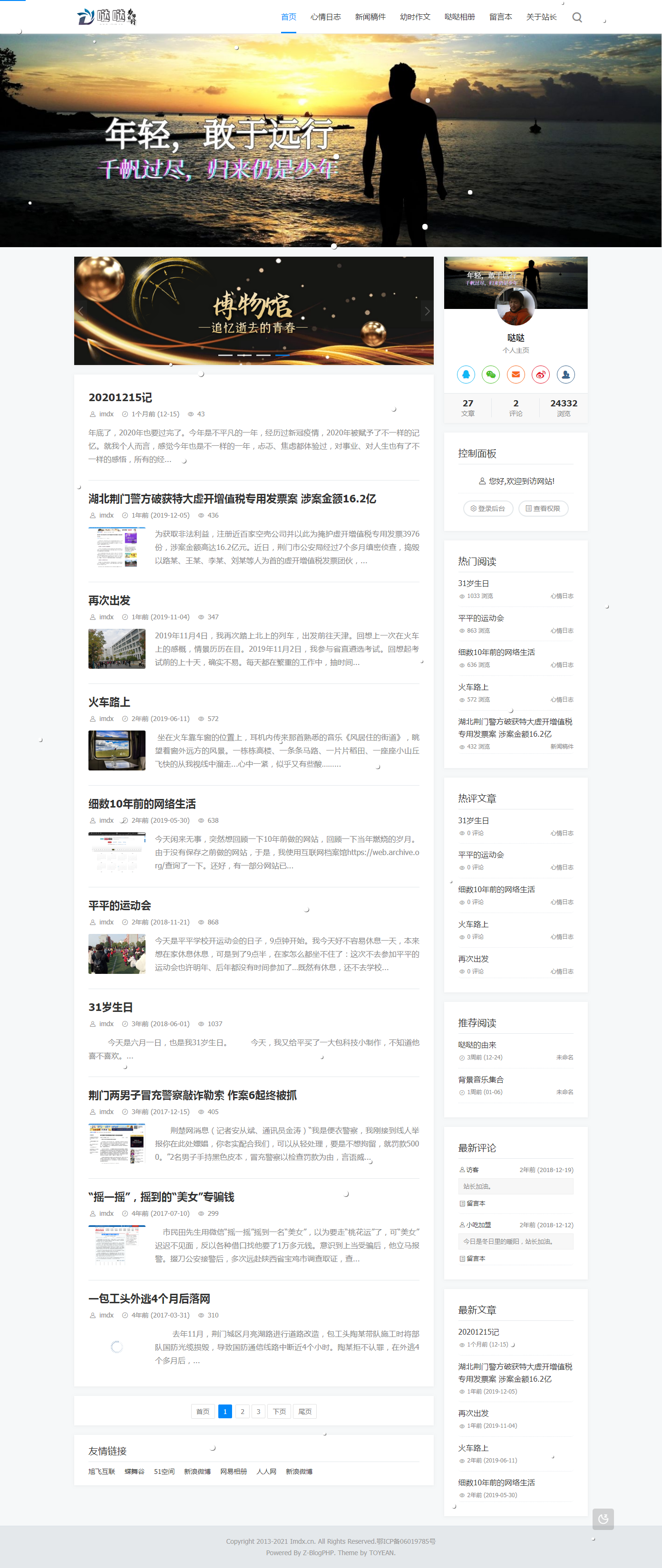Toggle night mode moon icon
The height and width of the screenshot is (1568, 662).
pos(603,1519)
